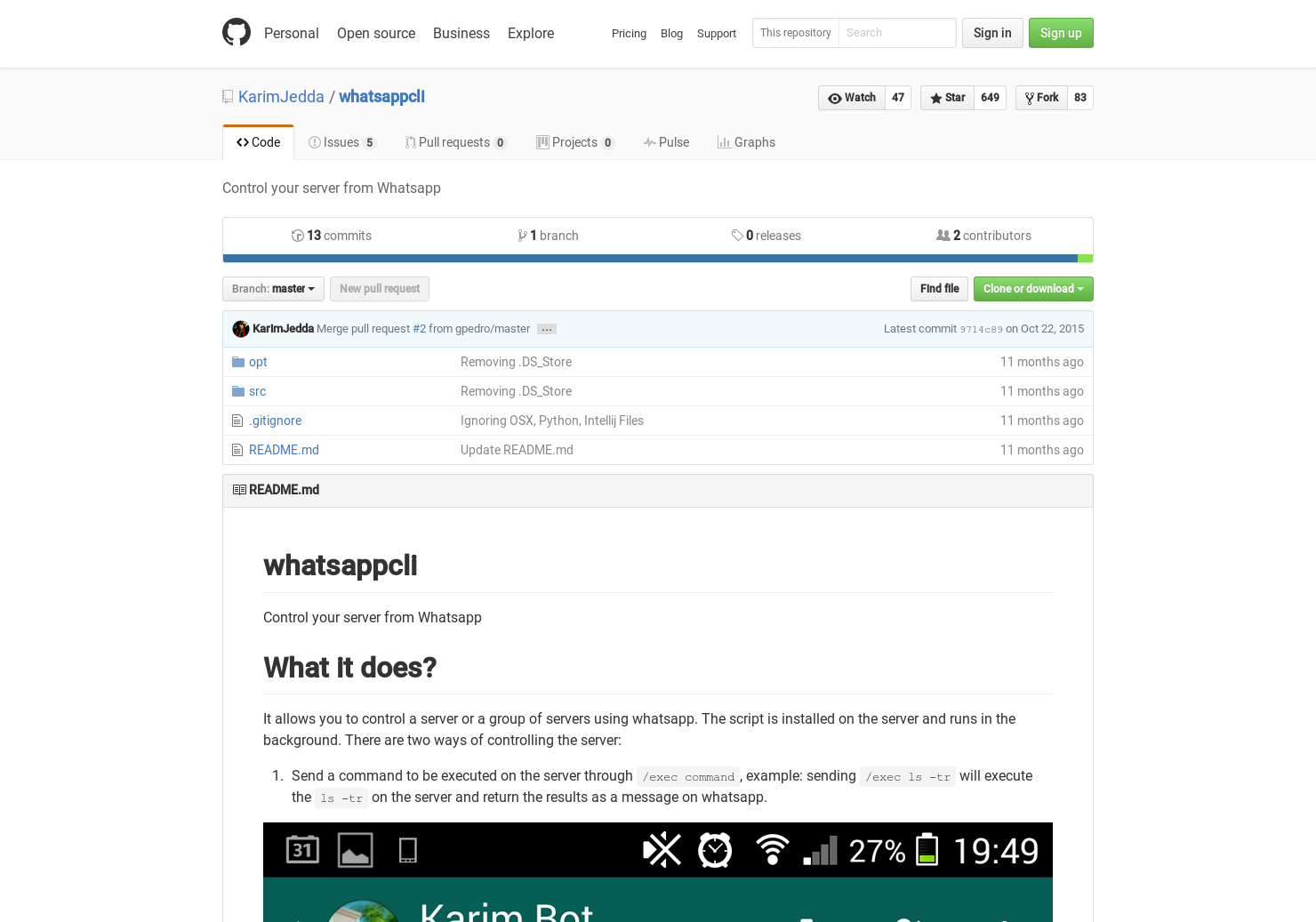
Task: Fork the whatsappcli repository
Action: click(x=1042, y=98)
